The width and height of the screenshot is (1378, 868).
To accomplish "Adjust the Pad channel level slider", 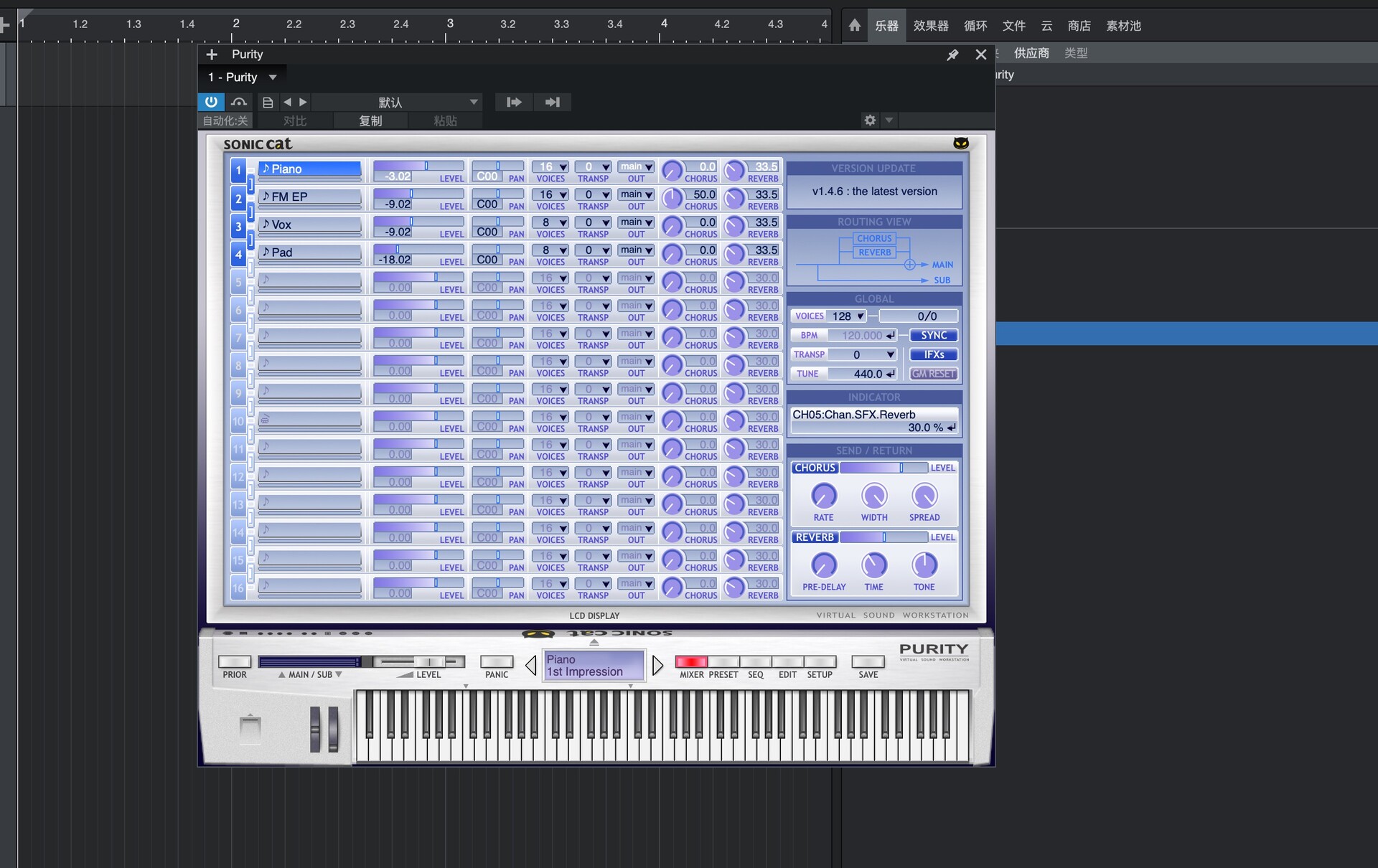I will (x=418, y=249).
